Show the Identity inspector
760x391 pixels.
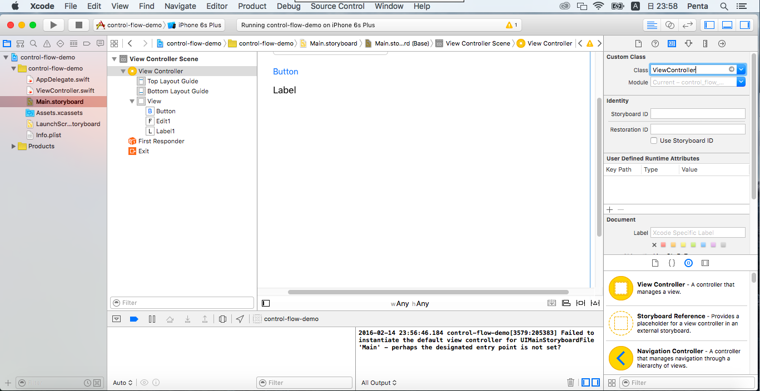[672, 44]
